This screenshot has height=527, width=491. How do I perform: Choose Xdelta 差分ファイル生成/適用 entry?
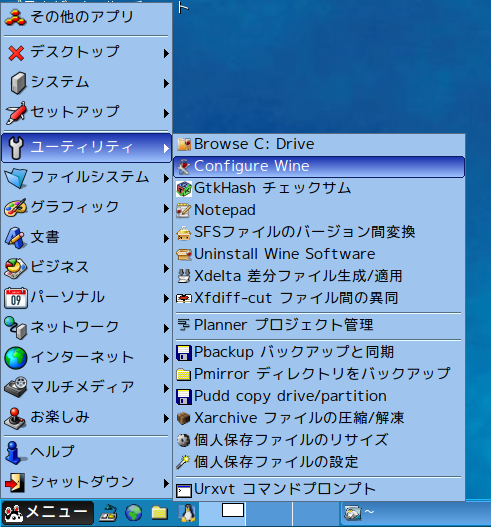click(x=319, y=276)
